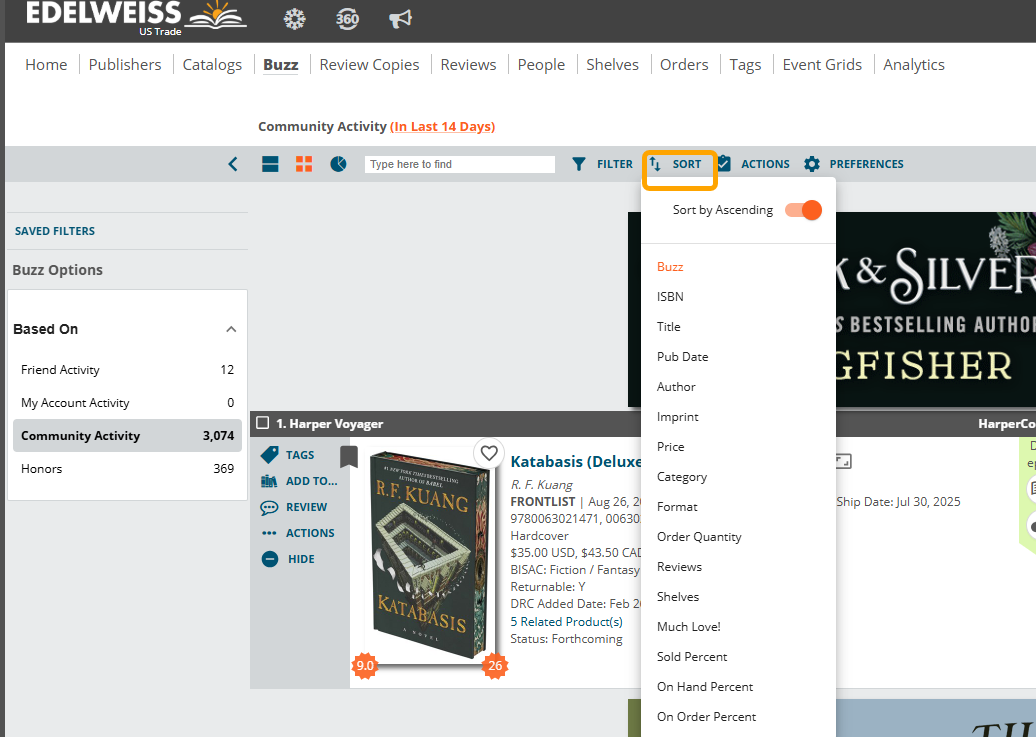The height and width of the screenshot is (737, 1036).
Task: Click the bookmark icon beside Katabasis cover
Action: [349, 456]
